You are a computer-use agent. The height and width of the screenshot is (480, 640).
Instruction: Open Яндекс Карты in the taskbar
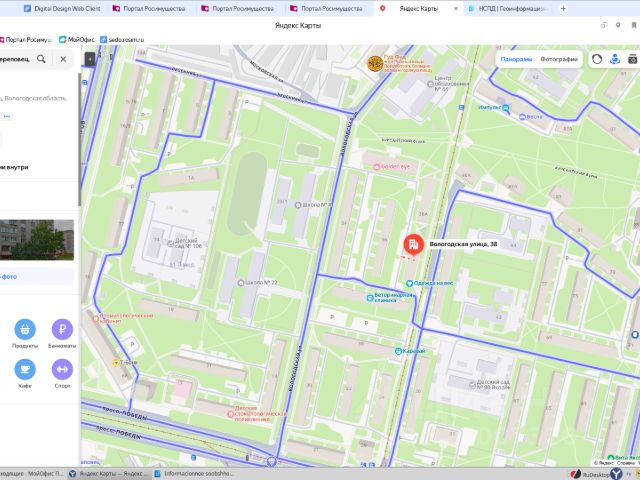point(108,473)
